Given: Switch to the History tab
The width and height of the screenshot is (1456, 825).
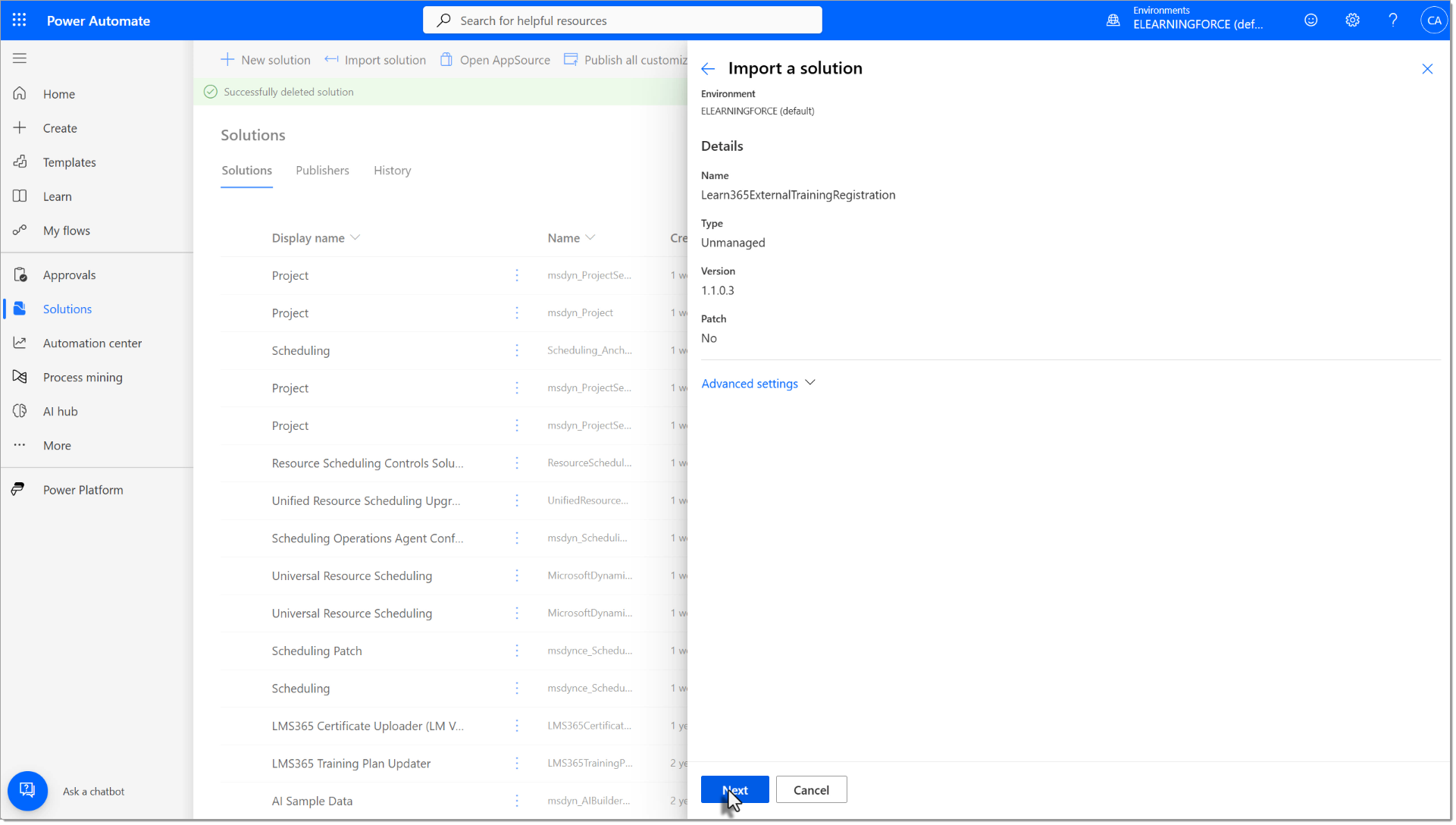Looking at the screenshot, I should click(x=392, y=170).
